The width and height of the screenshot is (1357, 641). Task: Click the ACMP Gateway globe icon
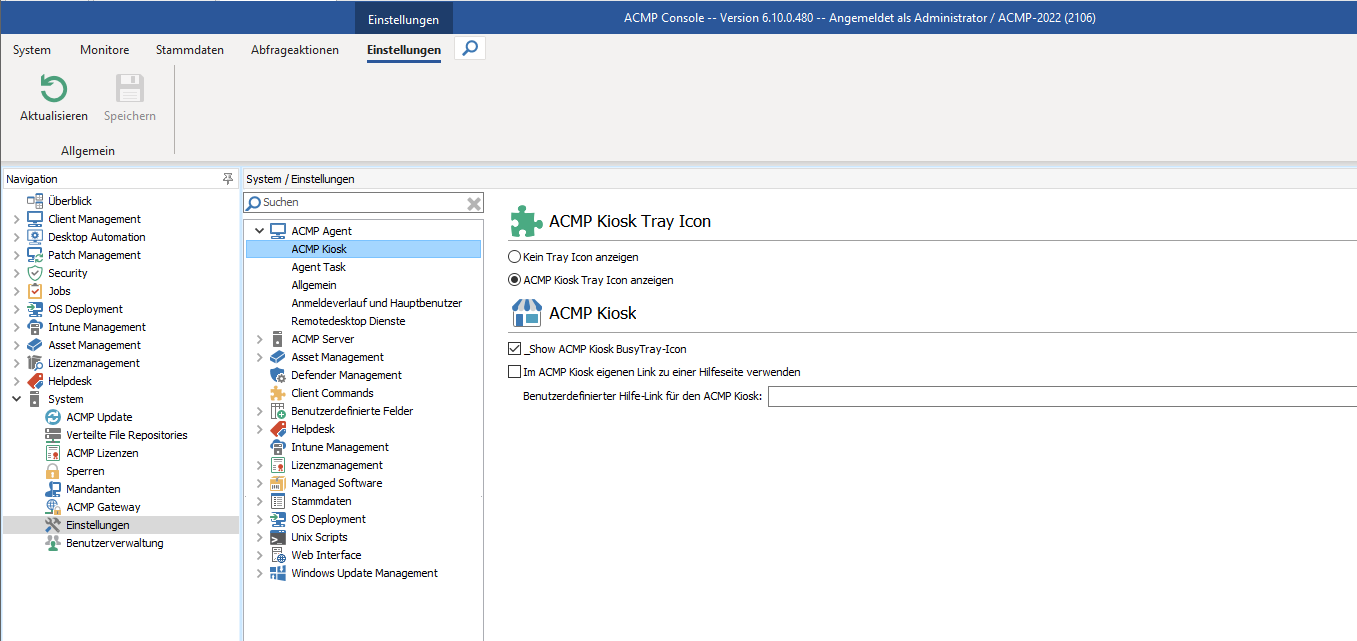click(53, 507)
